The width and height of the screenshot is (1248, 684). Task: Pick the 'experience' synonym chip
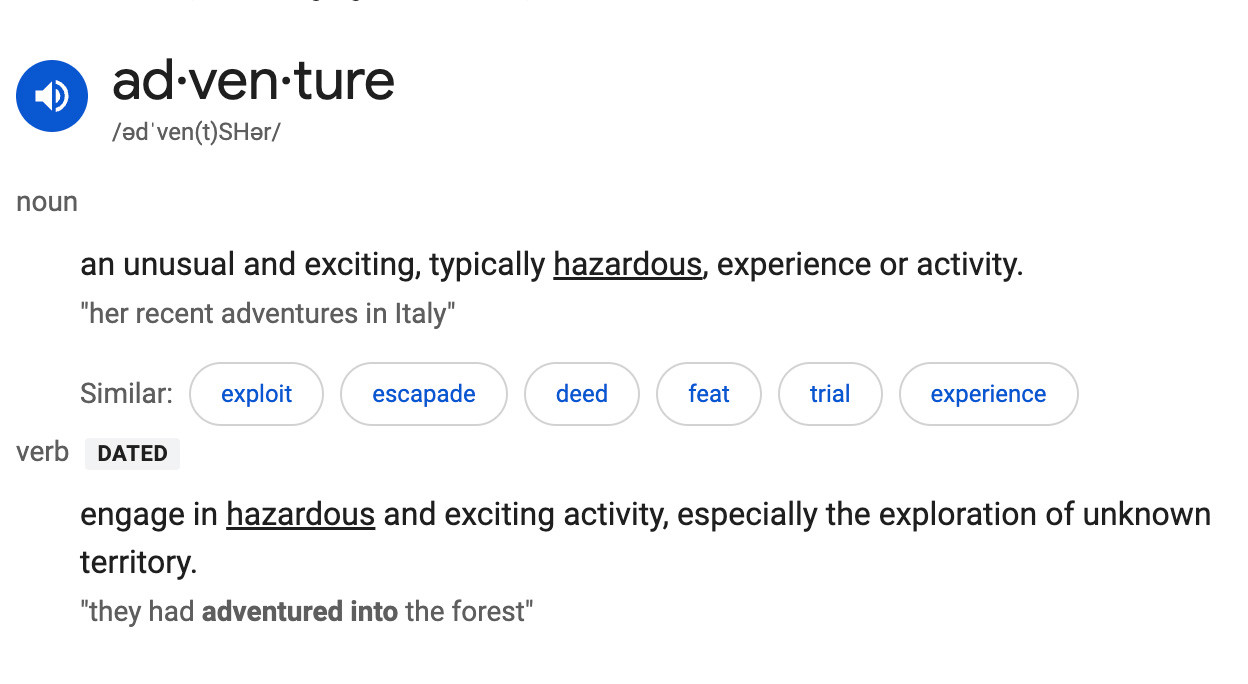point(988,394)
